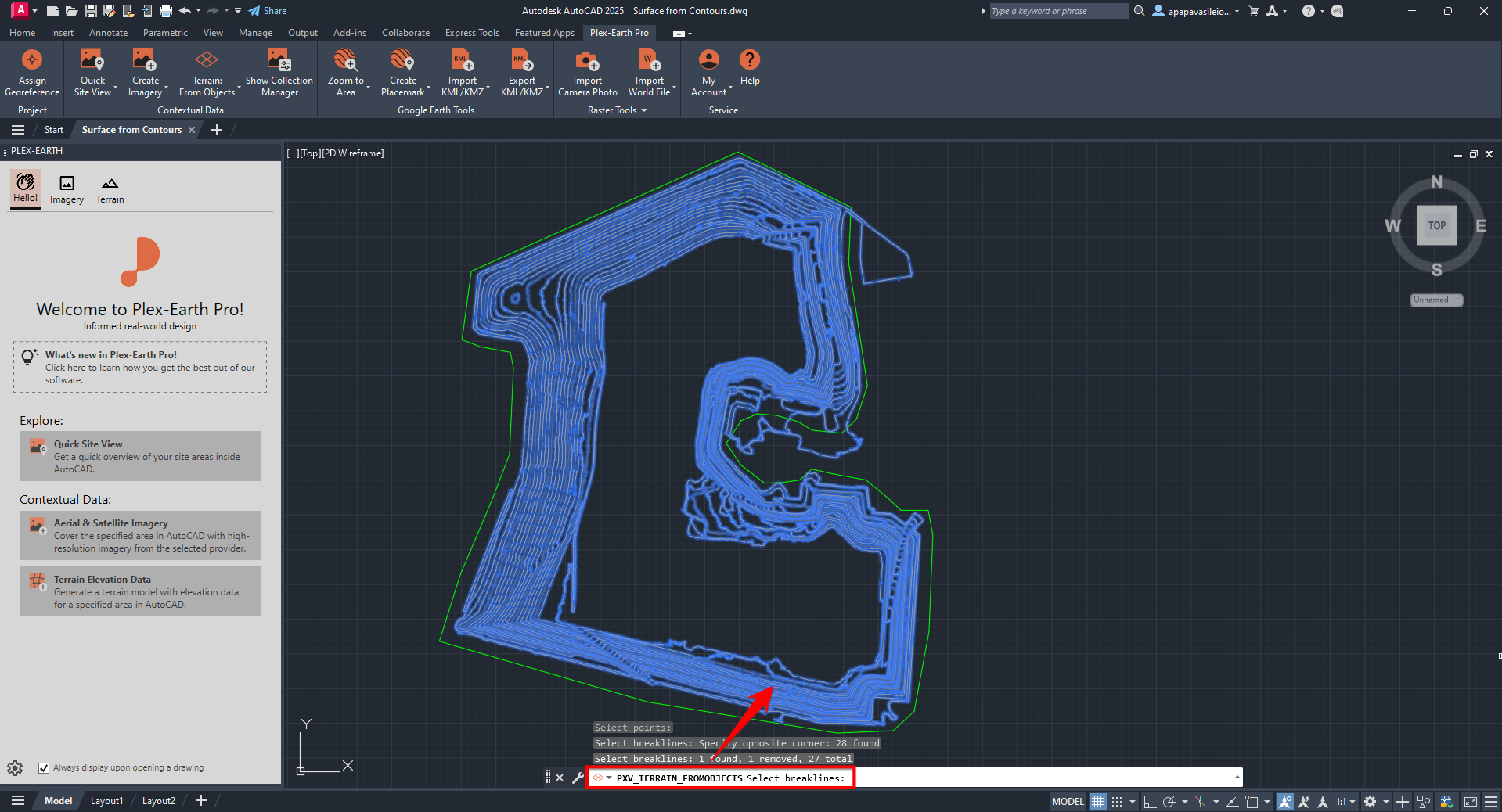Click the Import World File icon
Screen dimensions: 1502x812
649,60
